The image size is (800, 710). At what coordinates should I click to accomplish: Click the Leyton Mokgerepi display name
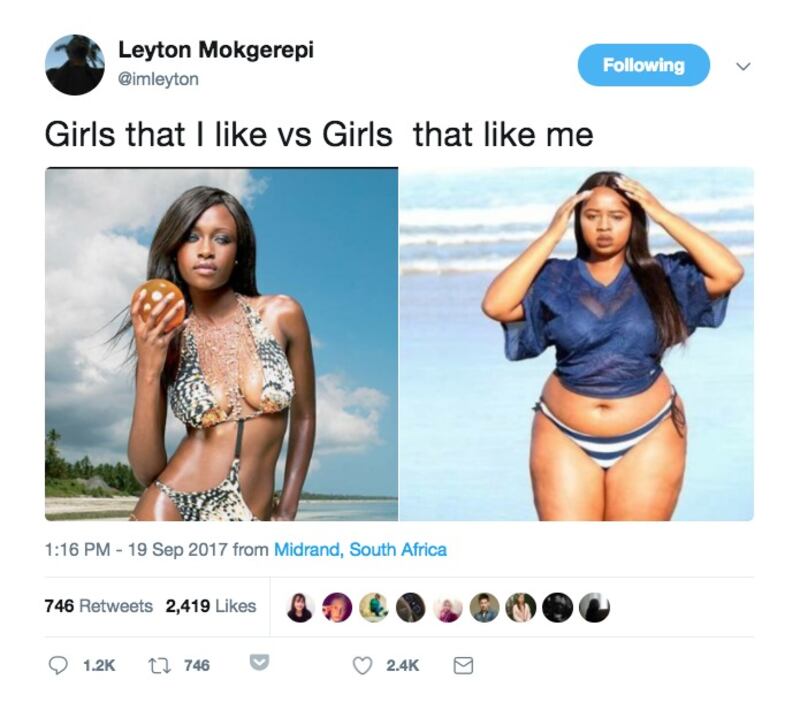click(x=216, y=49)
